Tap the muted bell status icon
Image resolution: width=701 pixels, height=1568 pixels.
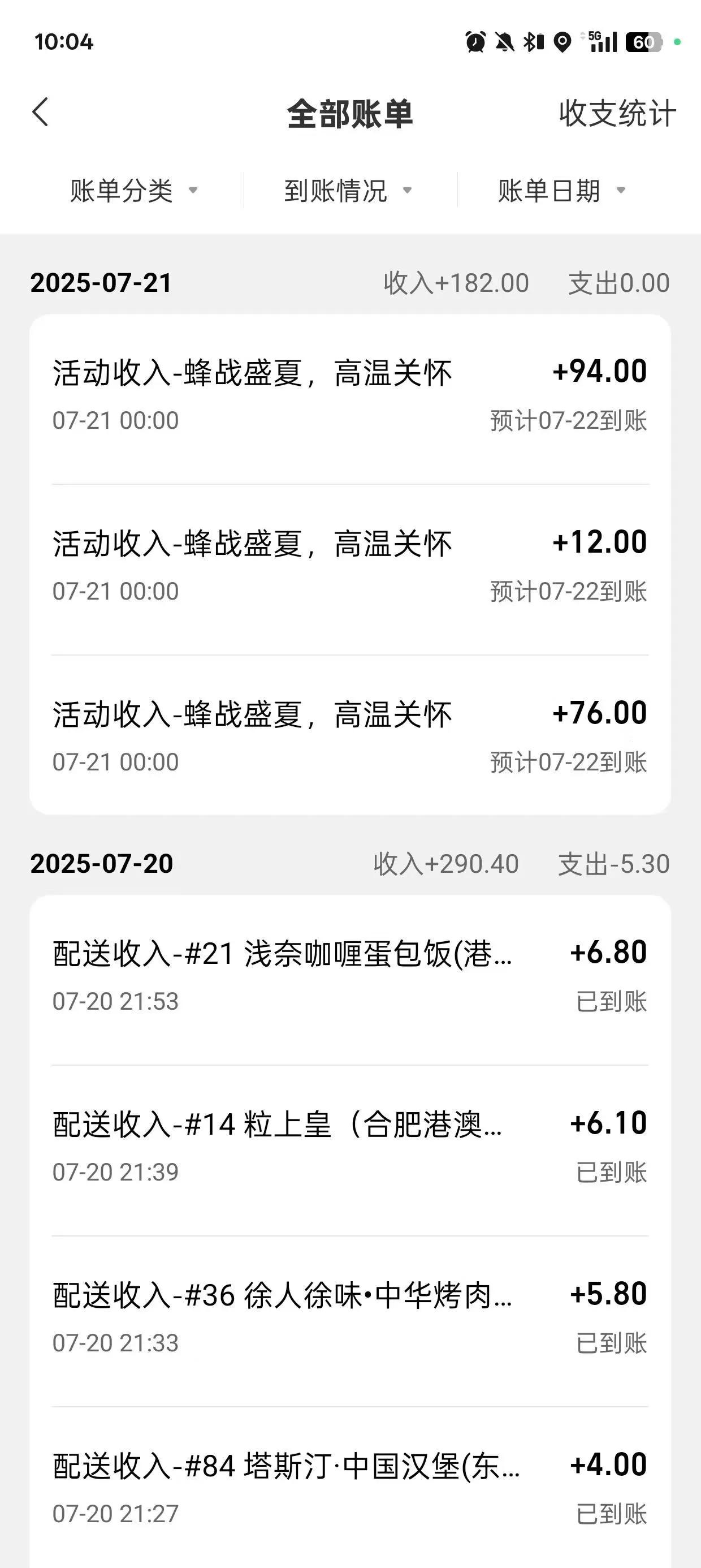pyautogui.click(x=504, y=42)
